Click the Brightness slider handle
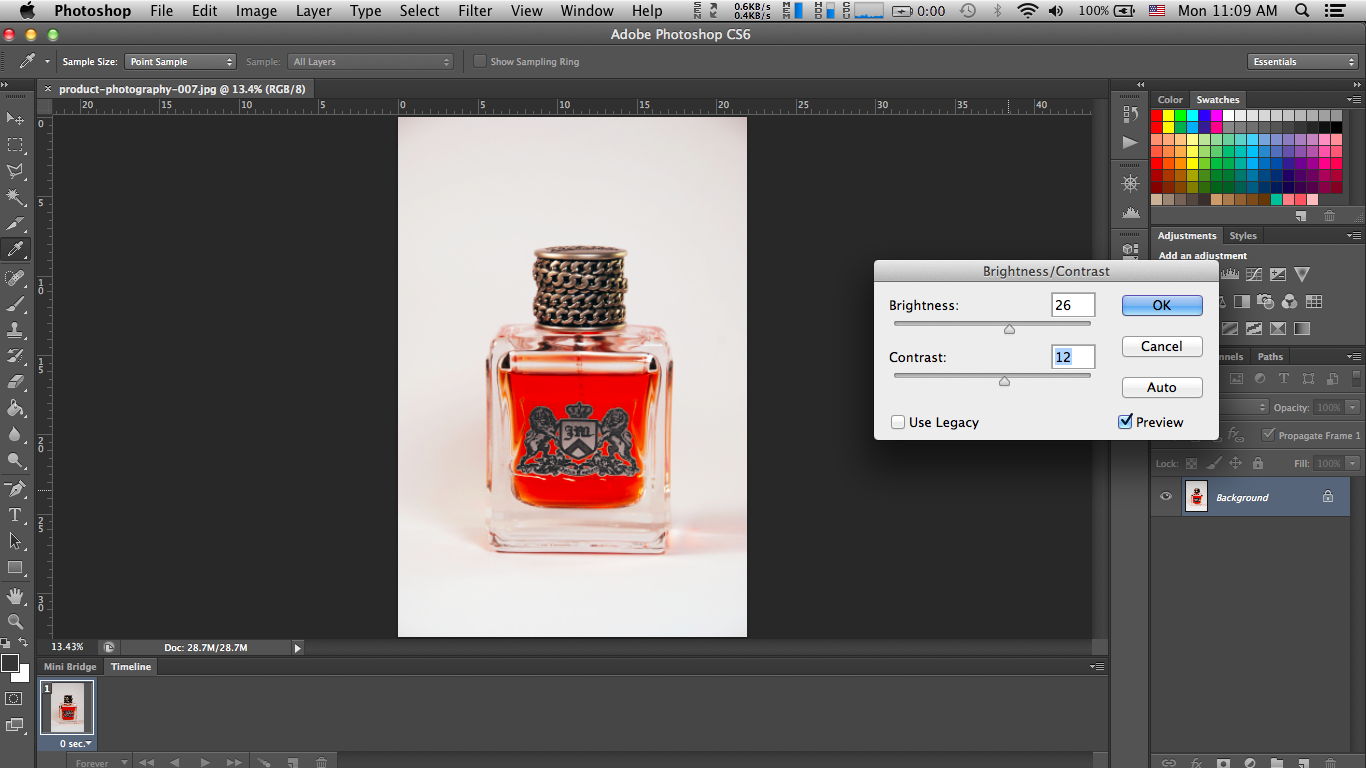1366x768 pixels. (1009, 328)
